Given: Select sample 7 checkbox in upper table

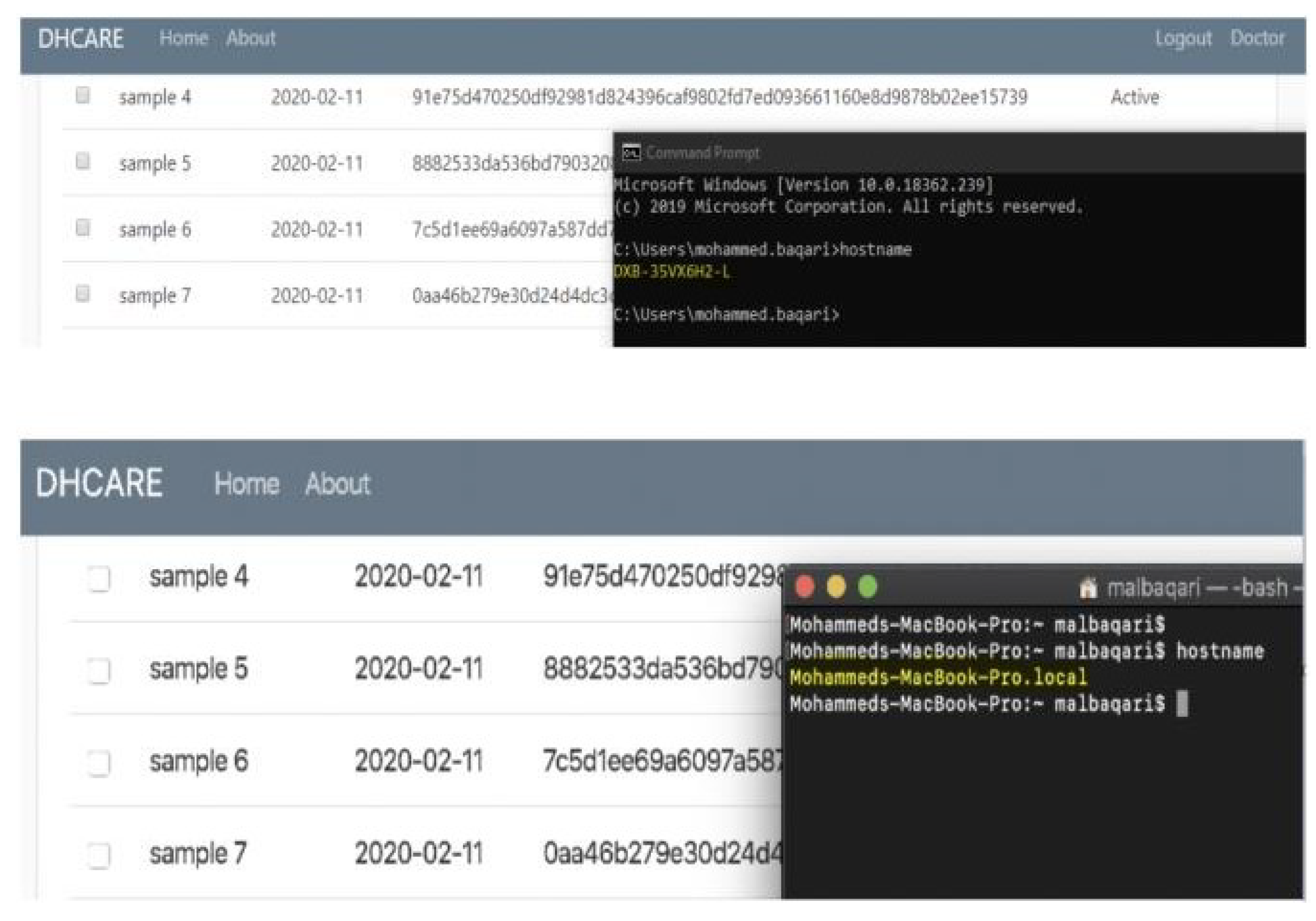Looking at the screenshot, I should pos(83,293).
